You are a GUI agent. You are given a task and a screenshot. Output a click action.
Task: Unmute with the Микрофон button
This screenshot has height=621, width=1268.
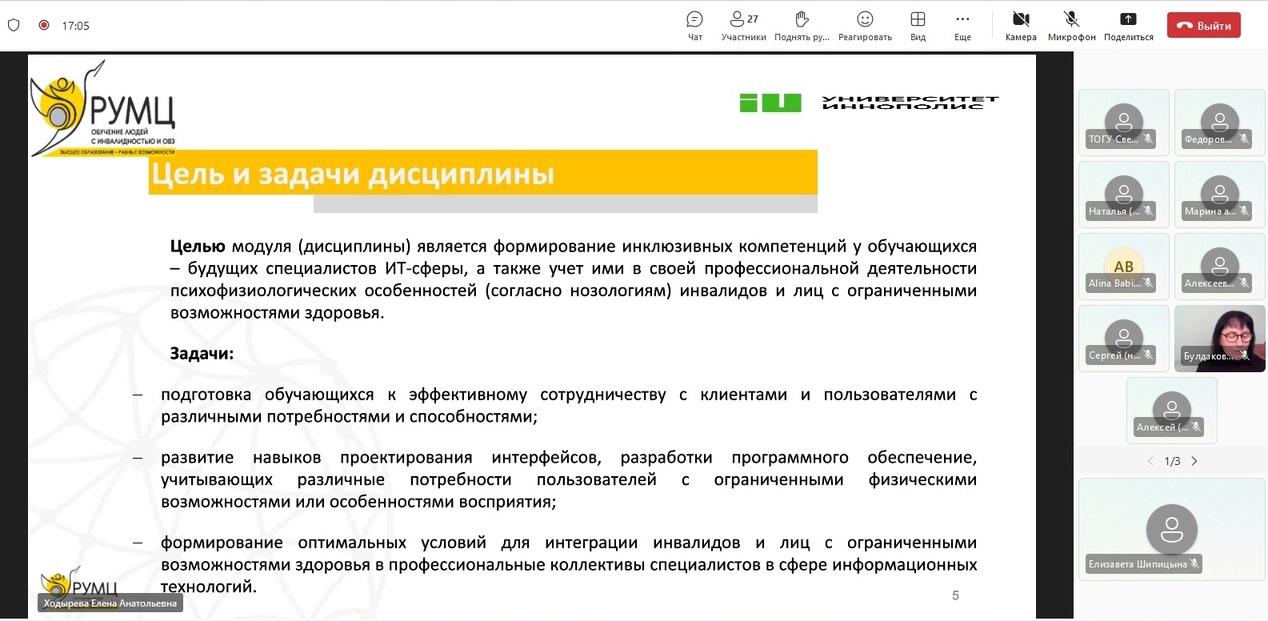(x=1072, y=25)
